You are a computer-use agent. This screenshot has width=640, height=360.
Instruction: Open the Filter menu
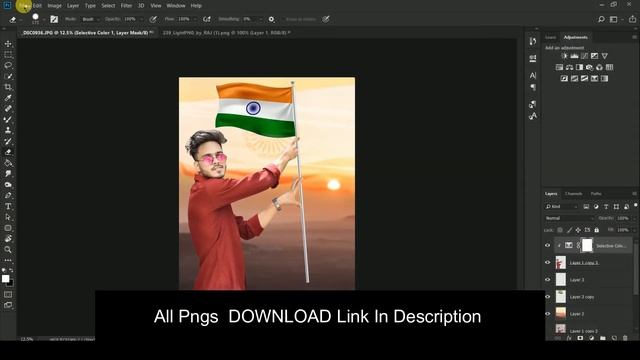[126, 6]
